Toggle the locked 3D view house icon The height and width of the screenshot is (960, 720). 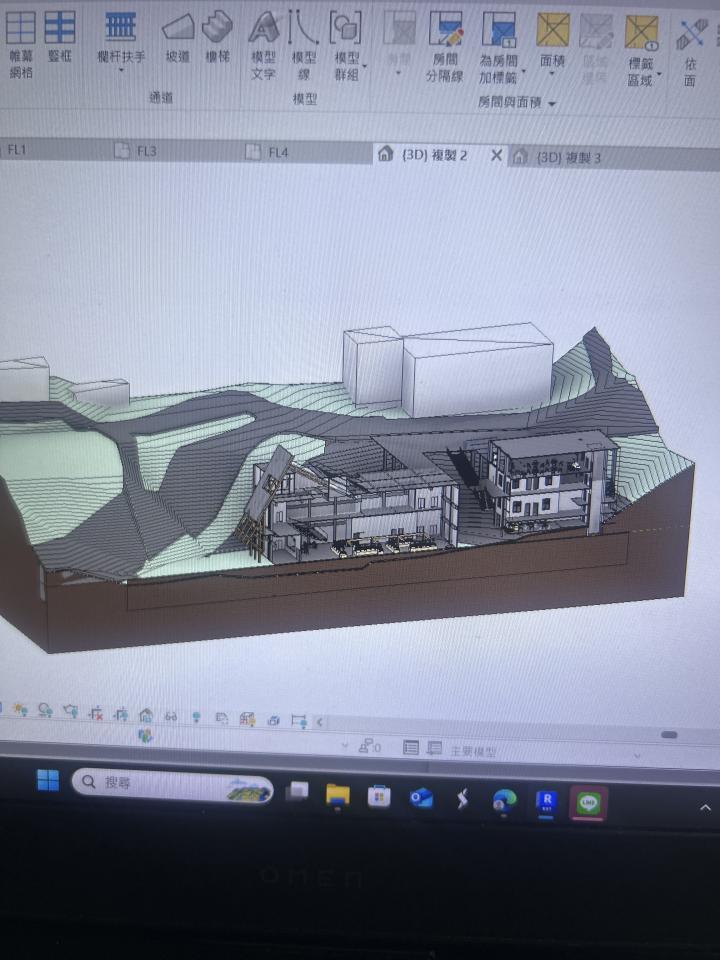pos(146,715)
